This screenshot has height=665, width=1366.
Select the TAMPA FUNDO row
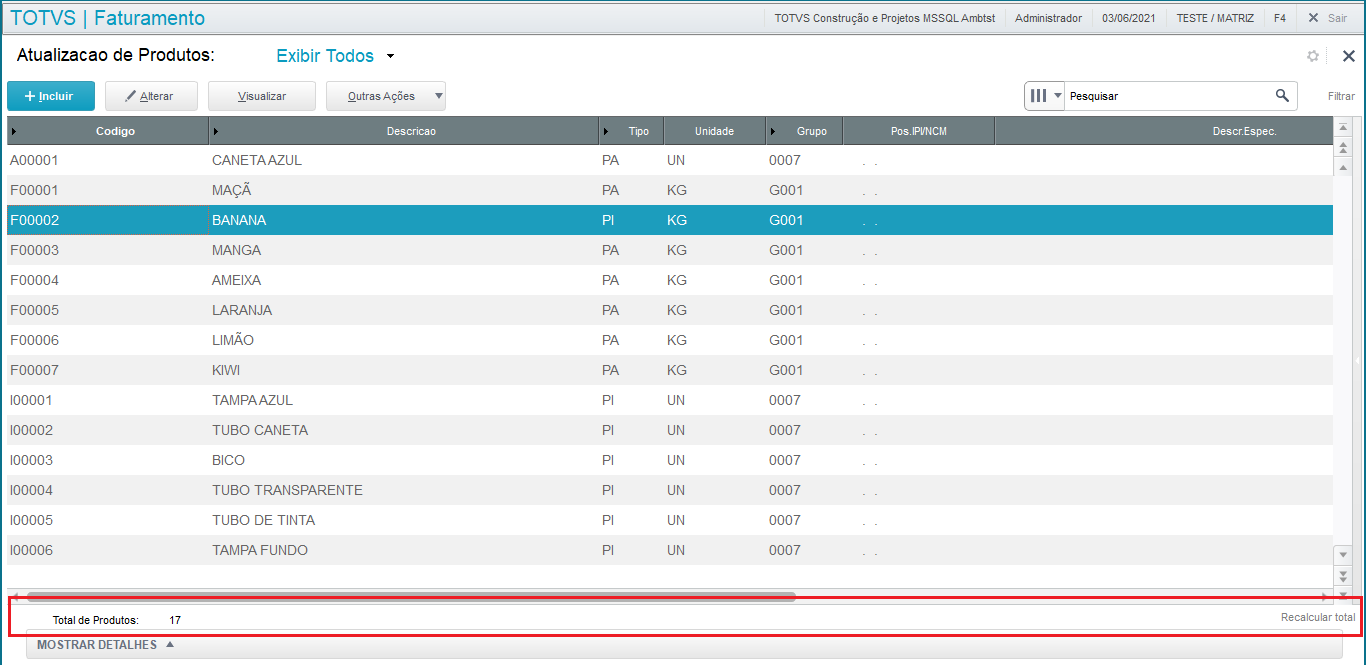tap(670, 550)
